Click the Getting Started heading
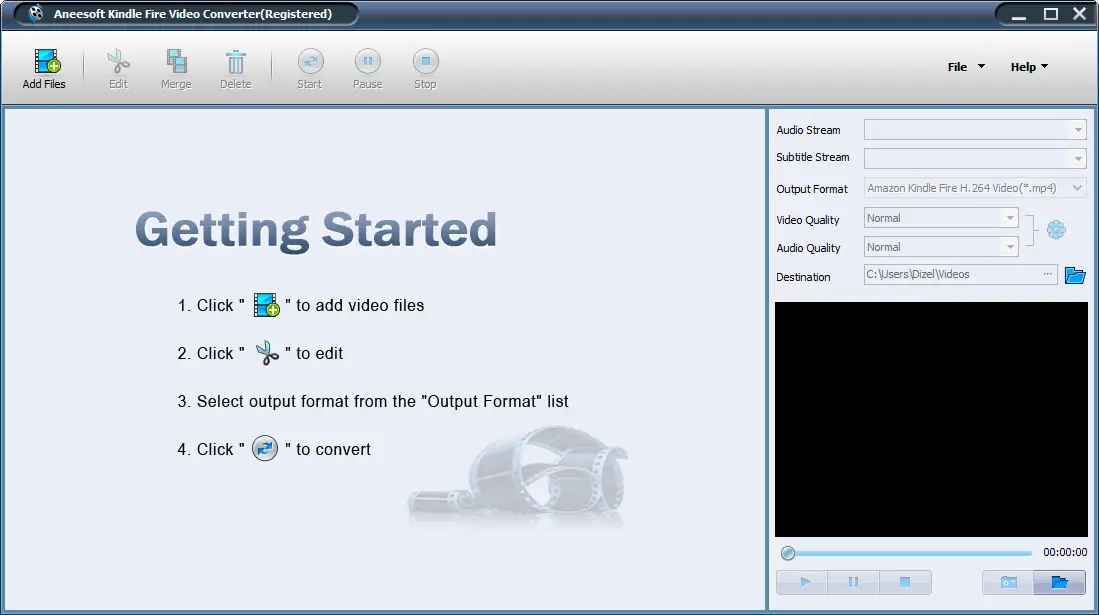 pyautogui.click(x=315, y=230)
